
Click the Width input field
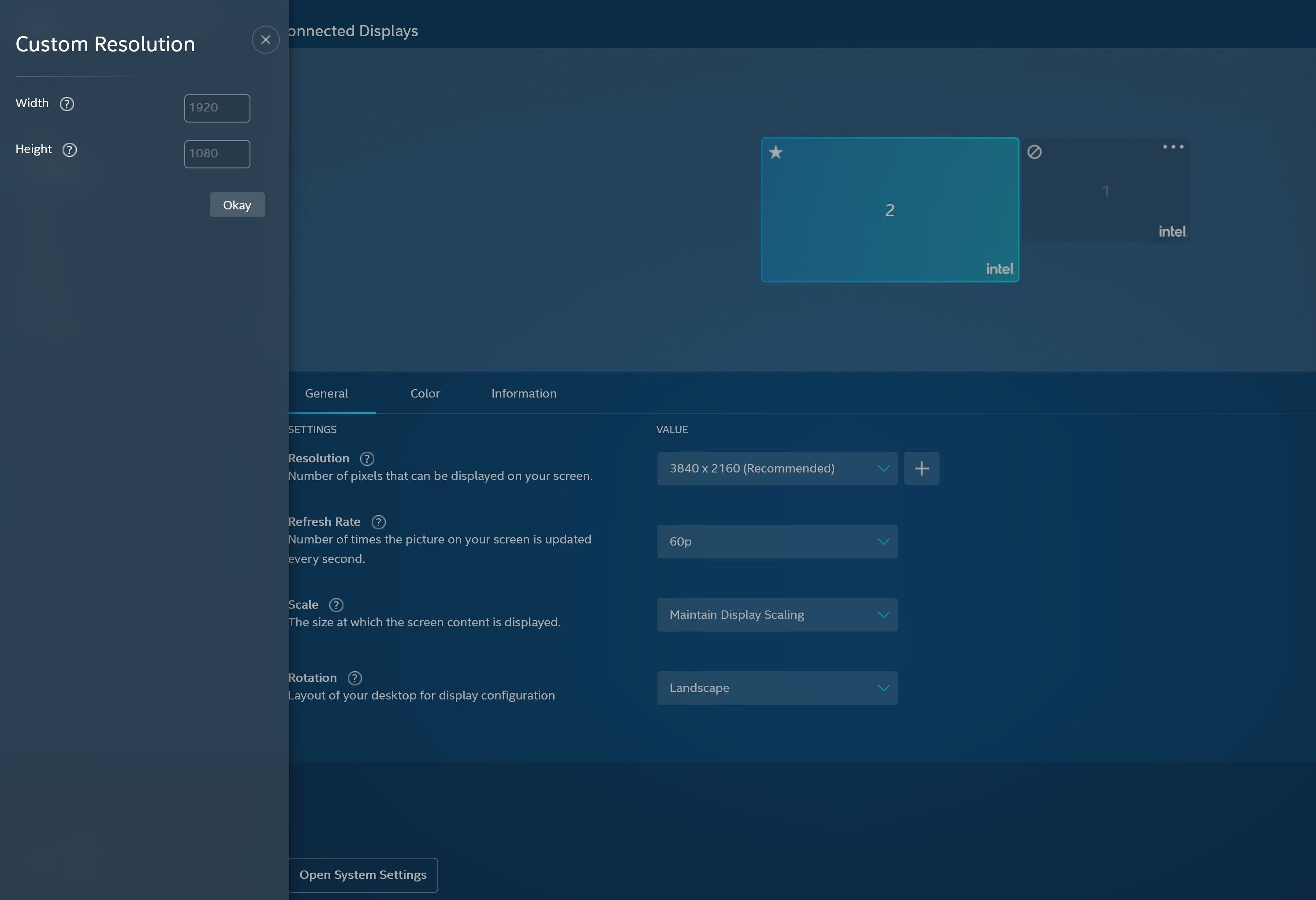pyautogui.click(x=217, y=108)
